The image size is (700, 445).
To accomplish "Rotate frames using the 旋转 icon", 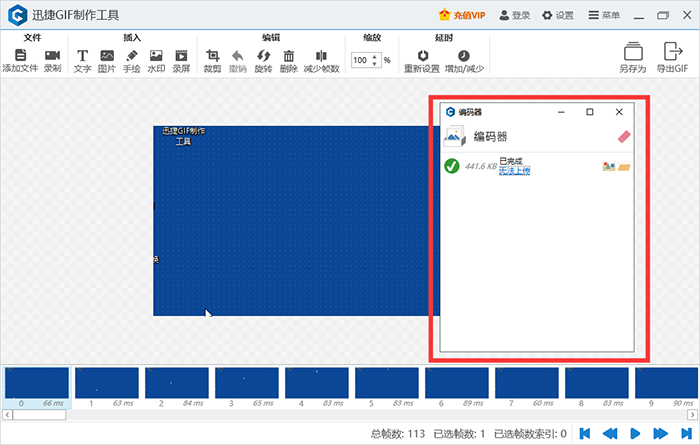I will pyautogui.click(x=264, y=57).
